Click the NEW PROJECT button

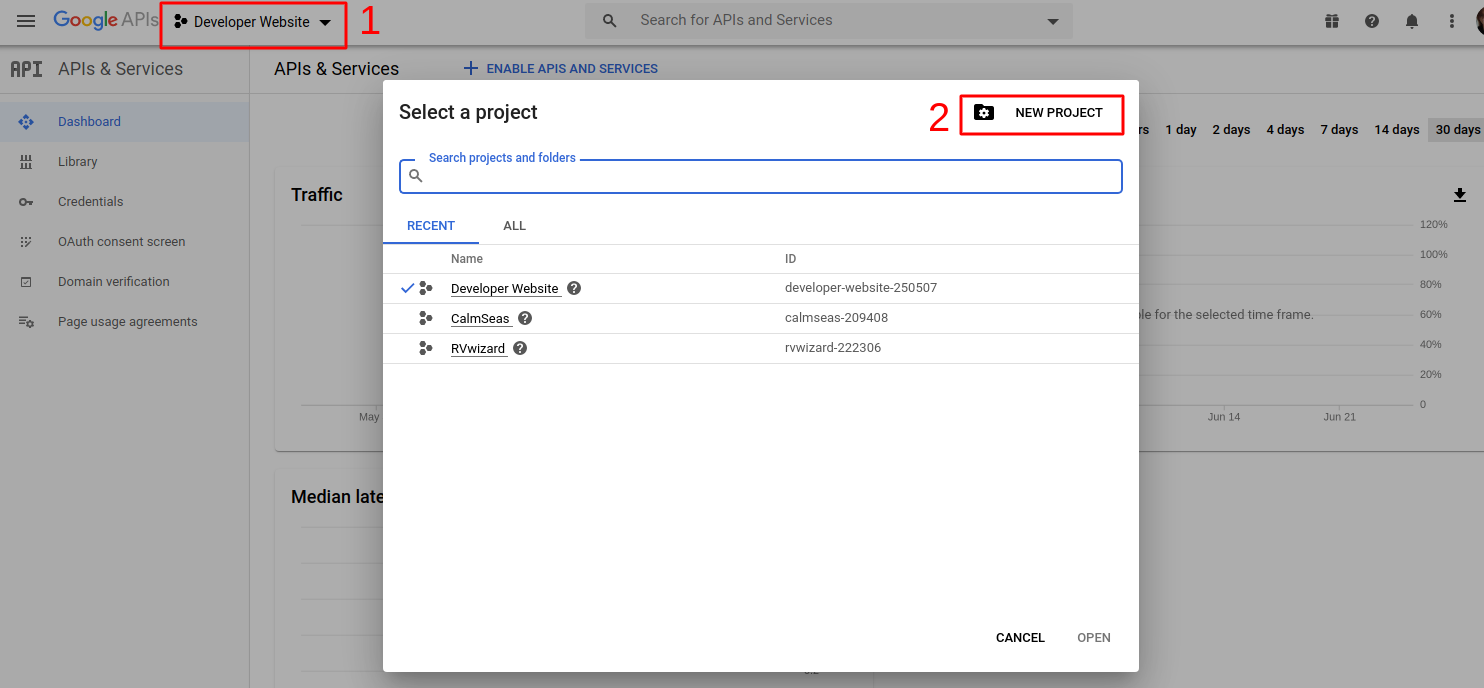1041,114
